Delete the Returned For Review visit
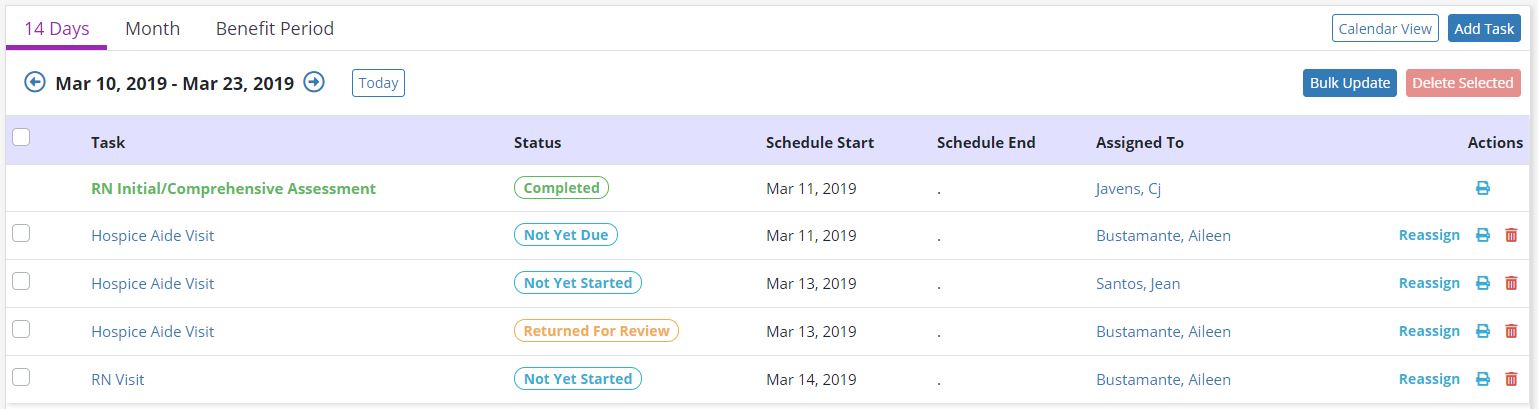Viewport: 1538px width, 409px height. click(1511, 331)
